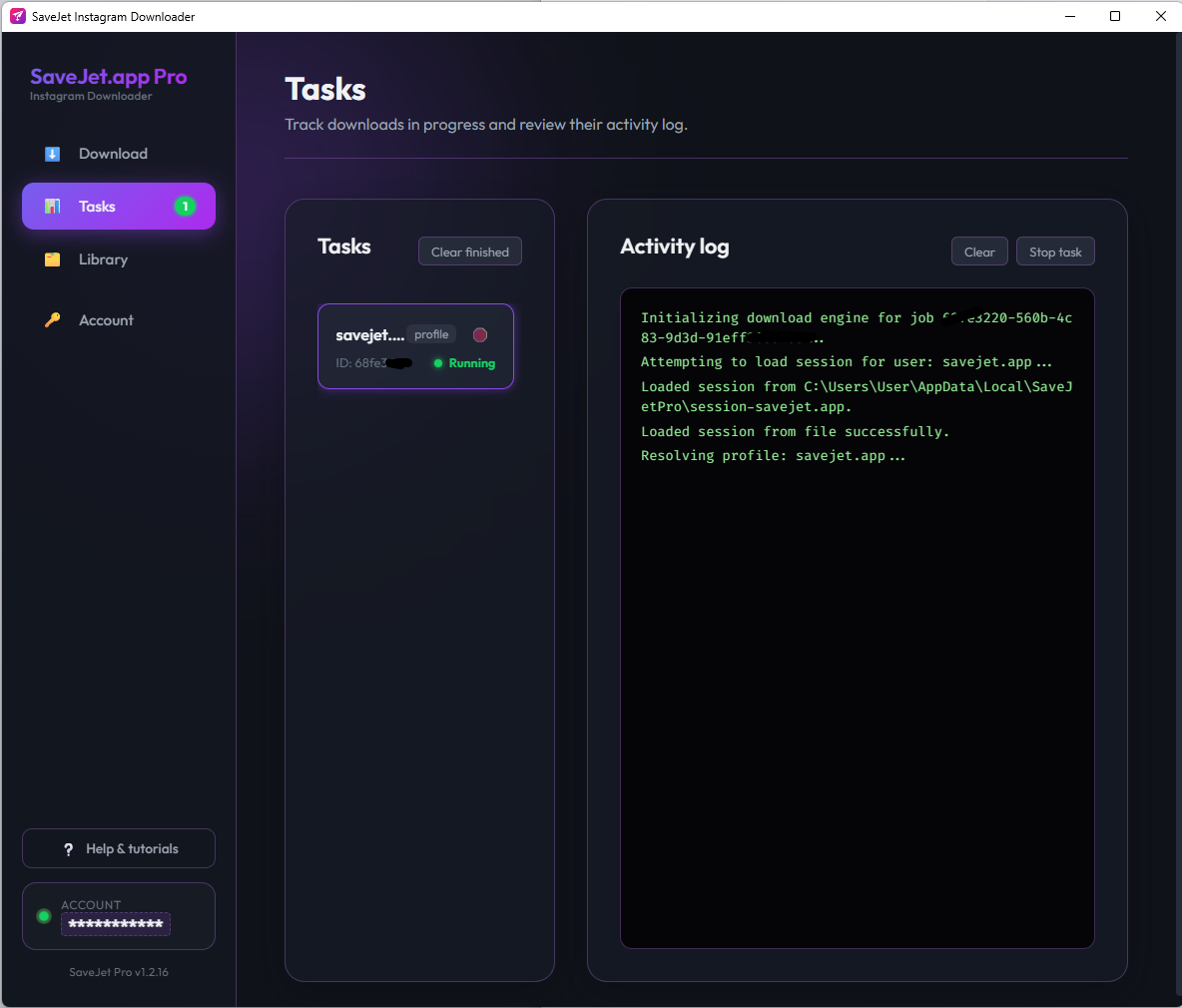
Task: Go to the Account page
Action: (x=119, y=320)
